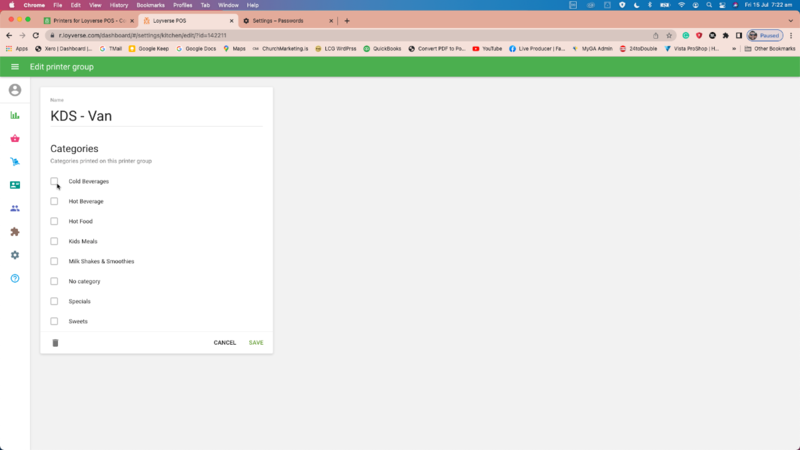Open the Window menu
Image resolution: width=800 pixels, height=450 pixels.
(228, 5)
